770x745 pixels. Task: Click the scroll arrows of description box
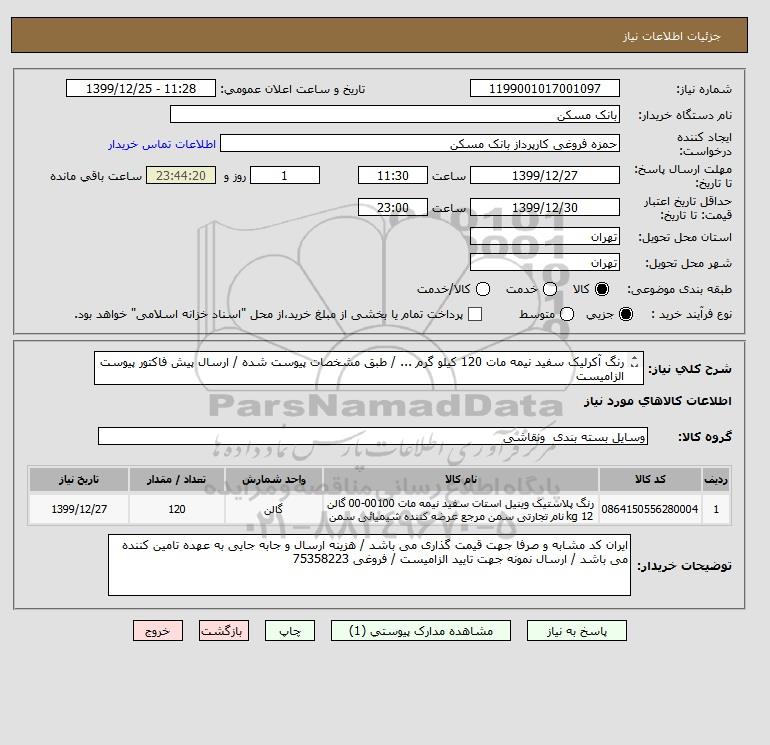(x=634, y=362)
